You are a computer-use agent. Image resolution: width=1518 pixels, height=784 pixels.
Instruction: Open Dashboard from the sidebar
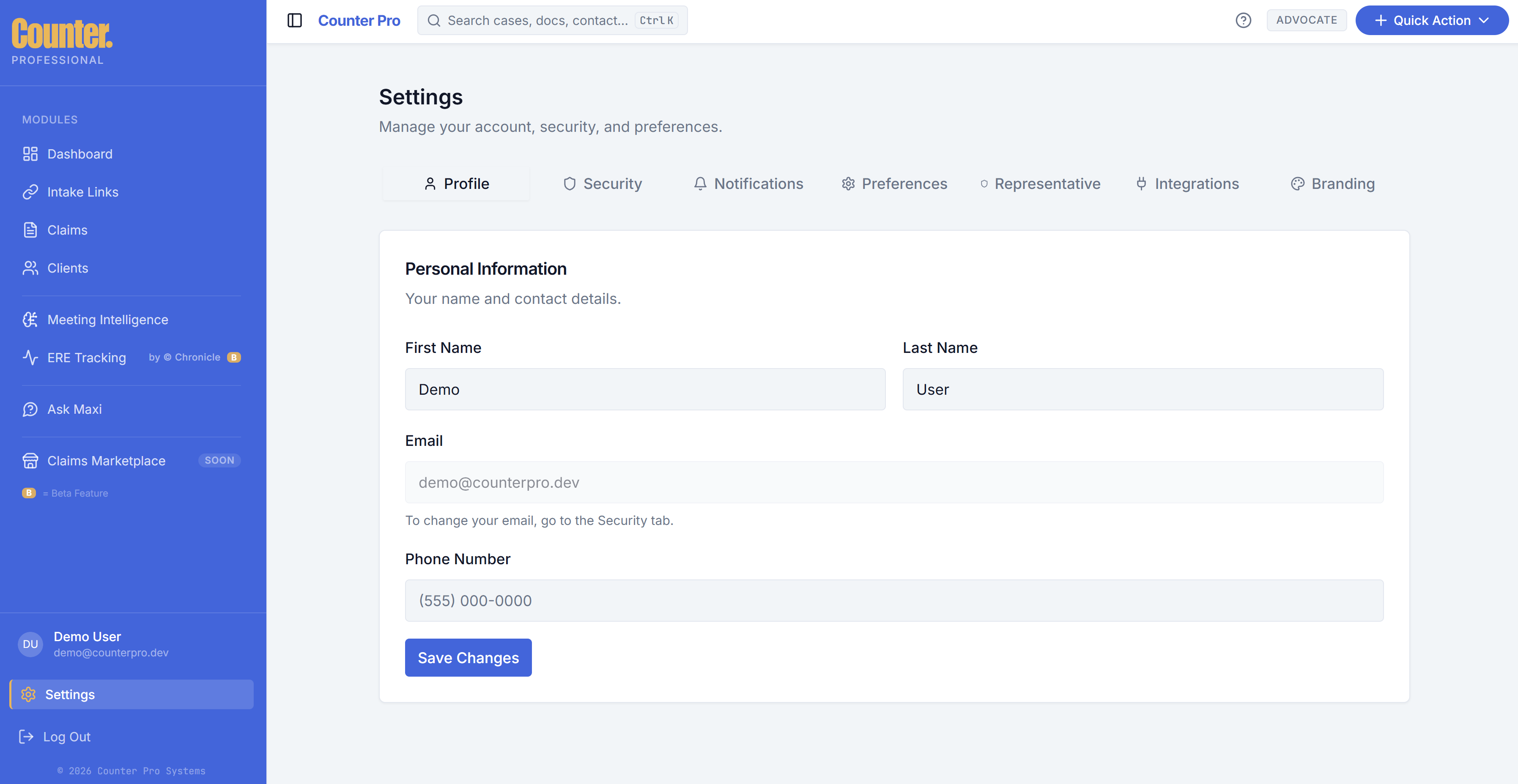coord(79,154)
